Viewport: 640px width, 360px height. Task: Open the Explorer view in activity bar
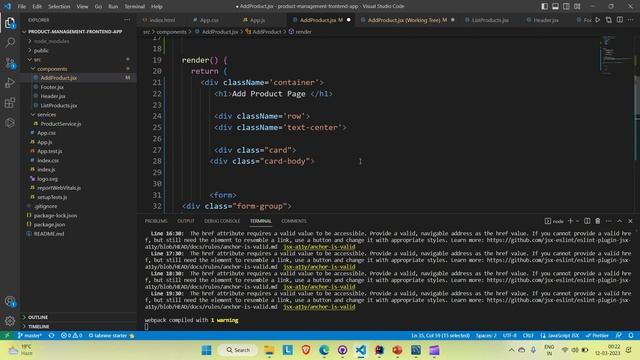[10, 23]
